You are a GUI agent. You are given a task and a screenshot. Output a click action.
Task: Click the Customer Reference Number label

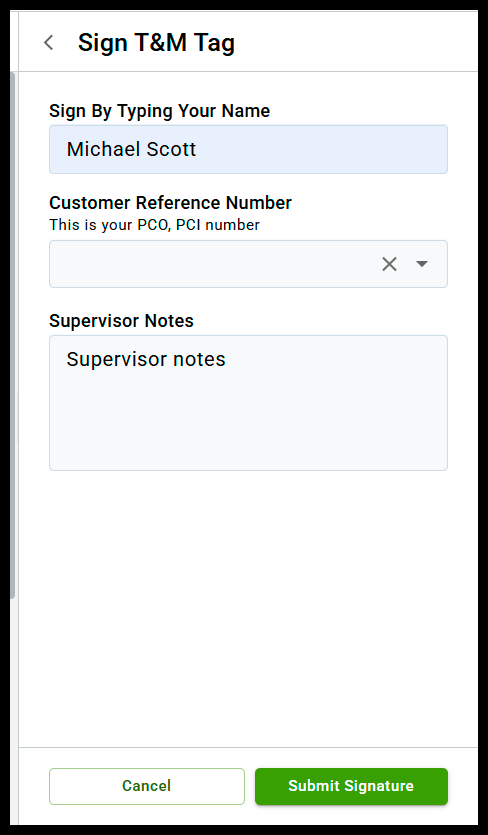170,203
